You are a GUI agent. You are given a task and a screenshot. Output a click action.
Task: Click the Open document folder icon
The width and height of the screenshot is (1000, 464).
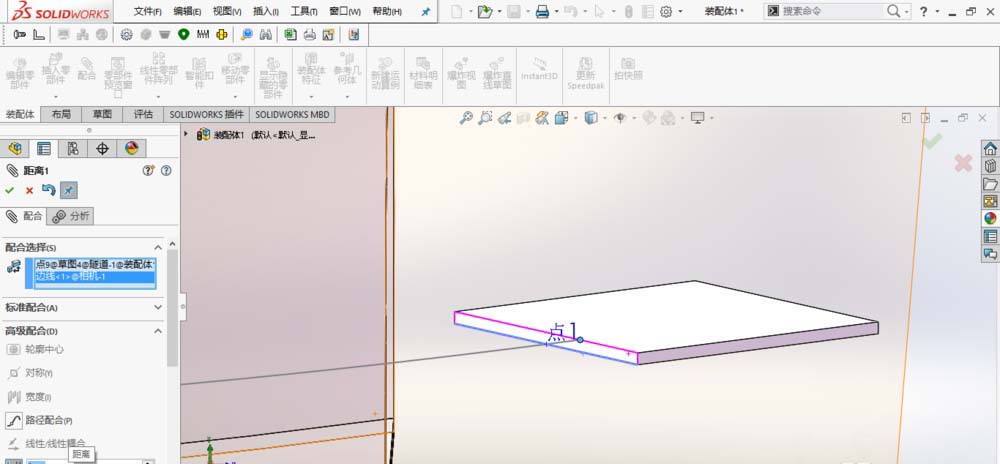[485, 11]
